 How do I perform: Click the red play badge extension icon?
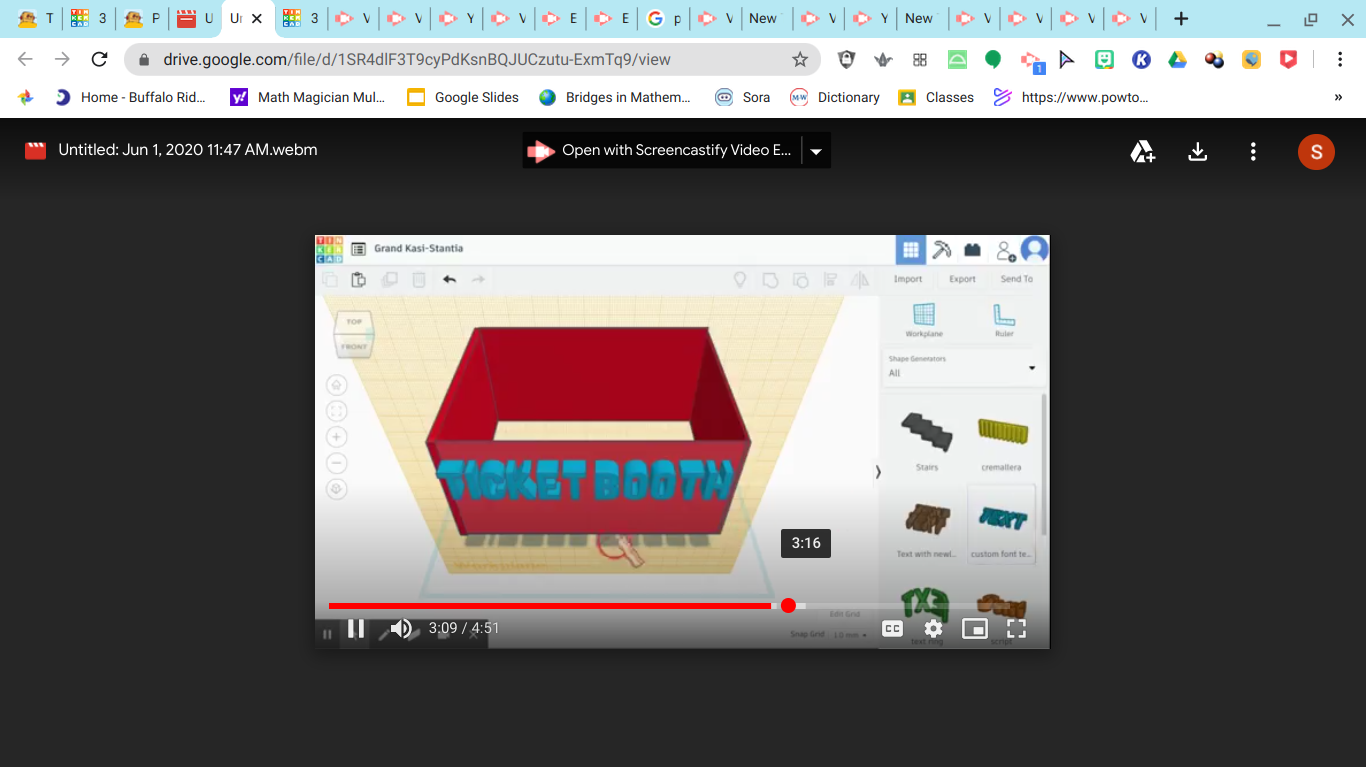pyautogui.click(x=1288, y=59)
